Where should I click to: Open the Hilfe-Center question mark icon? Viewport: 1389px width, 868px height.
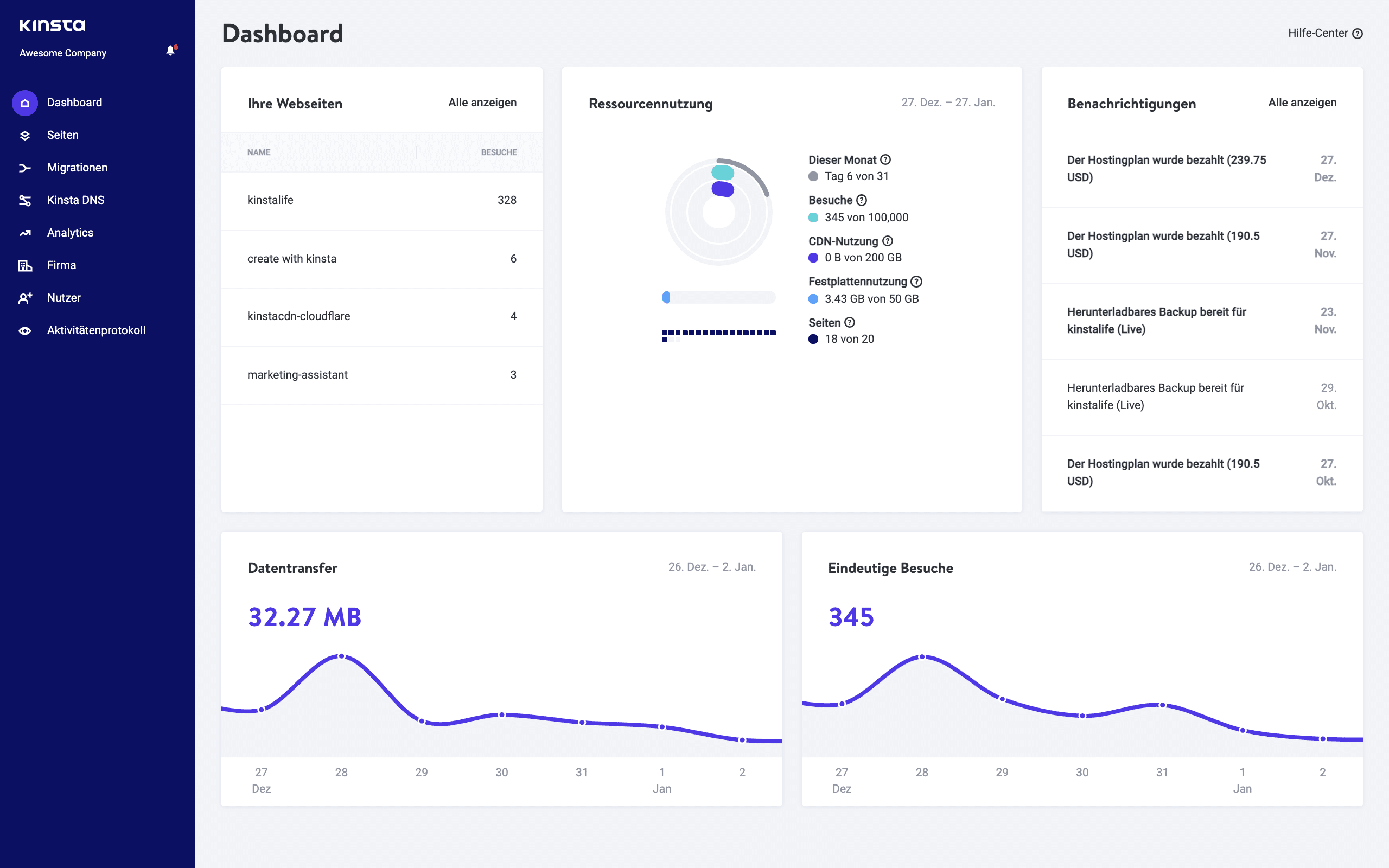point(1358,33)
